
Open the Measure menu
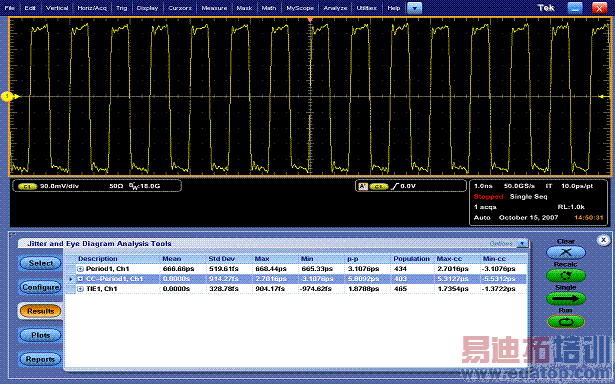pos(215,8)
